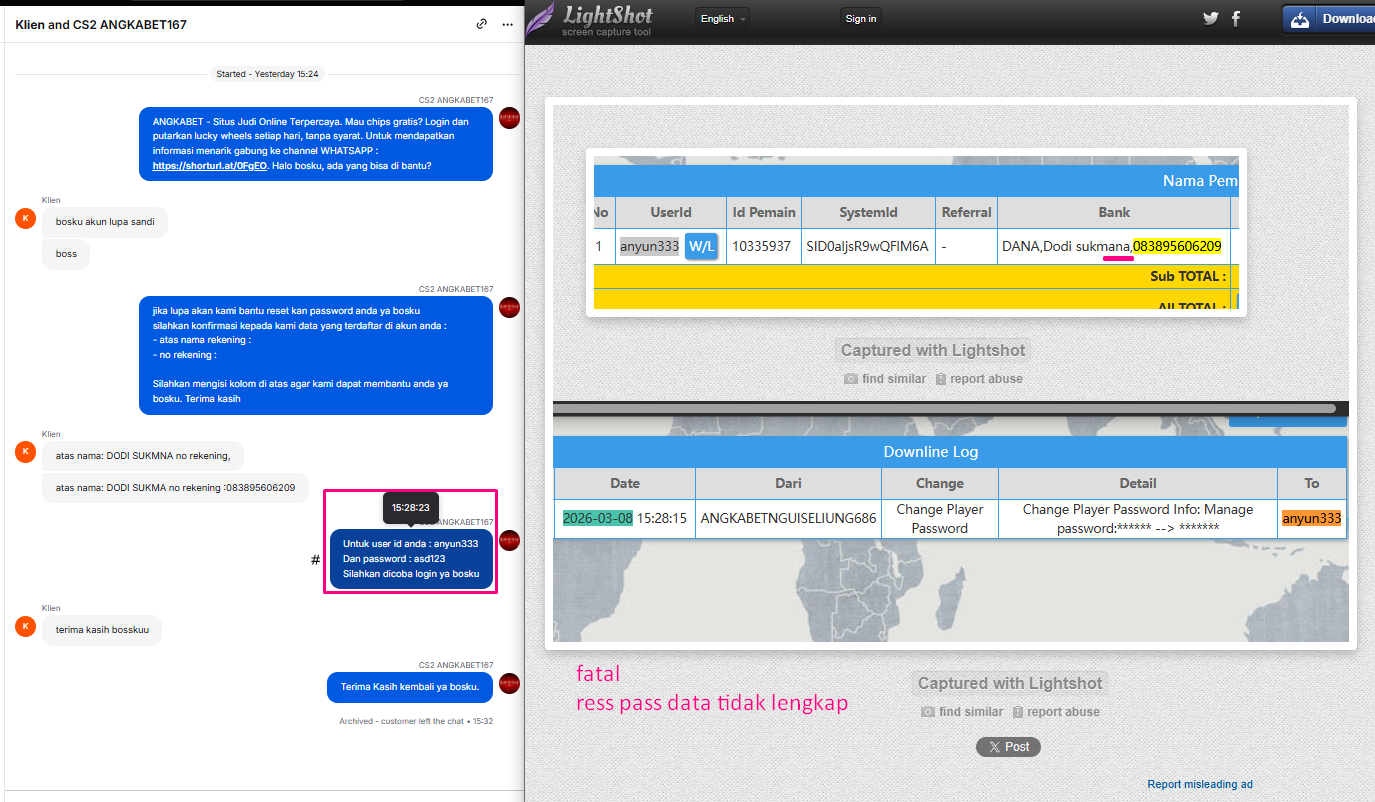Screen dimensions: 1375x802
Task: Click the agent avatar beside the reset password message
Action: pos(510,307)
